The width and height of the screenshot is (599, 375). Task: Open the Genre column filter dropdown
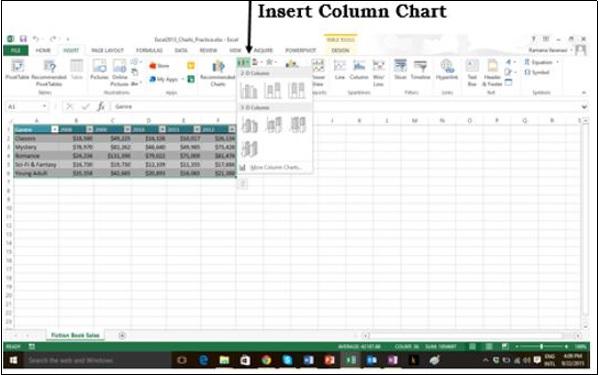coord(55,129)
